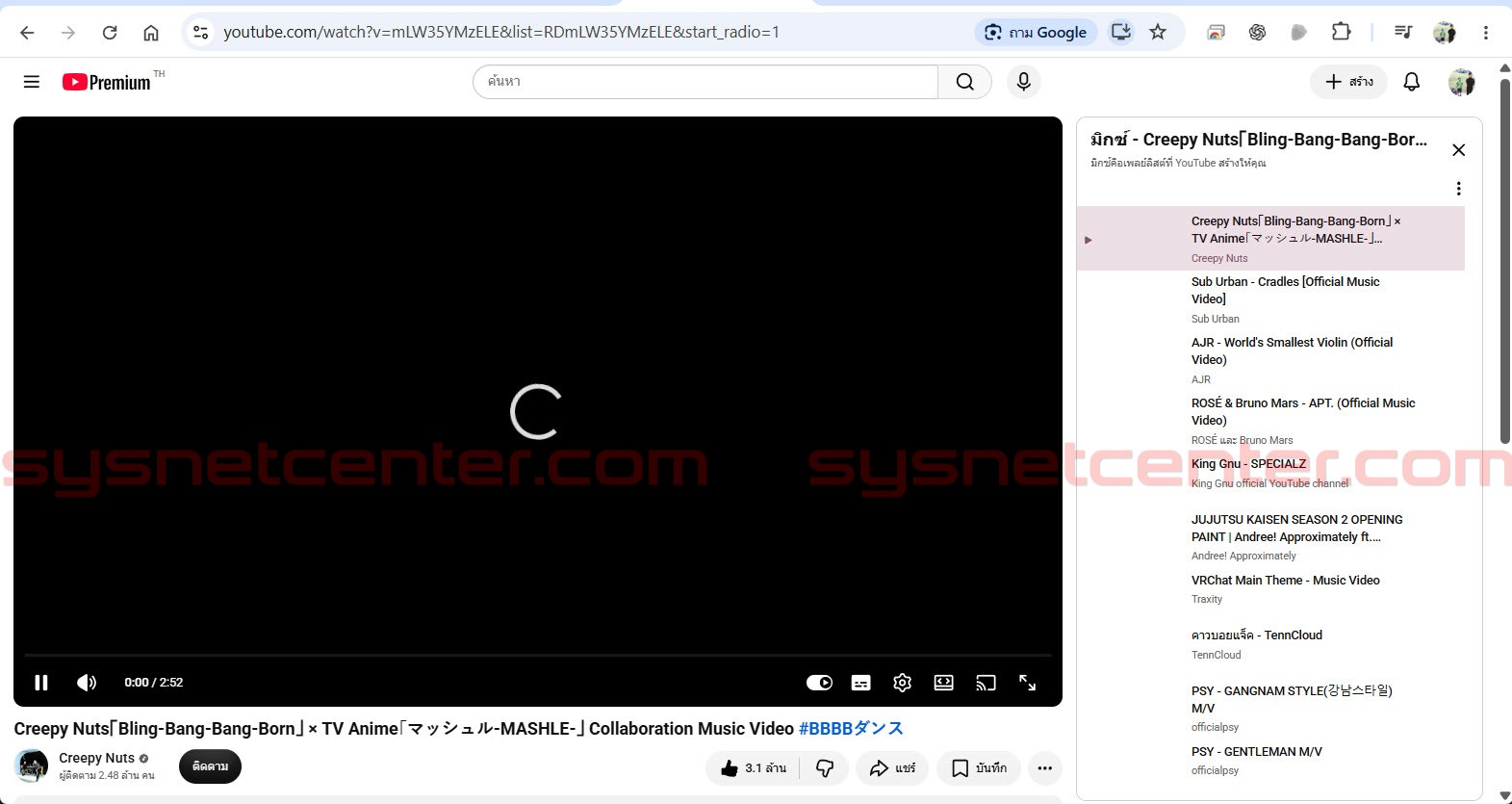The height and width of the screenshot is (804, 1512).
Task: Bookmark this page with the star icon
Action: [1158, 33]
